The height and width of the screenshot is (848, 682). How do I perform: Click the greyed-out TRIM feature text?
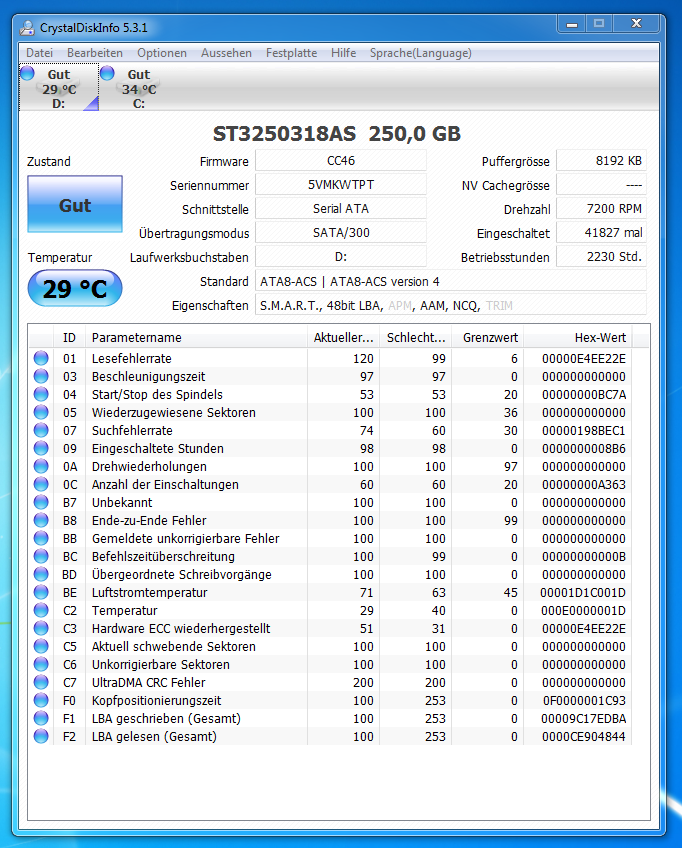(499, 306)
